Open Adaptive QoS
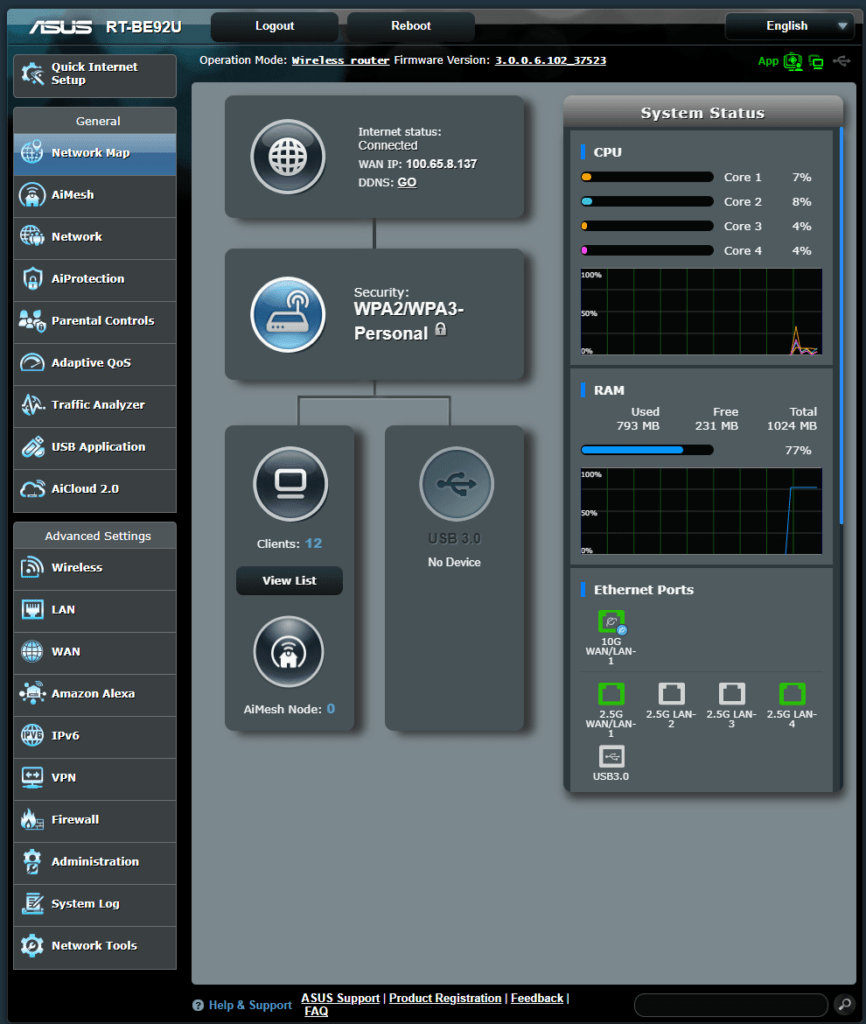Screen dimensions: 866x1024 (95, 363)
